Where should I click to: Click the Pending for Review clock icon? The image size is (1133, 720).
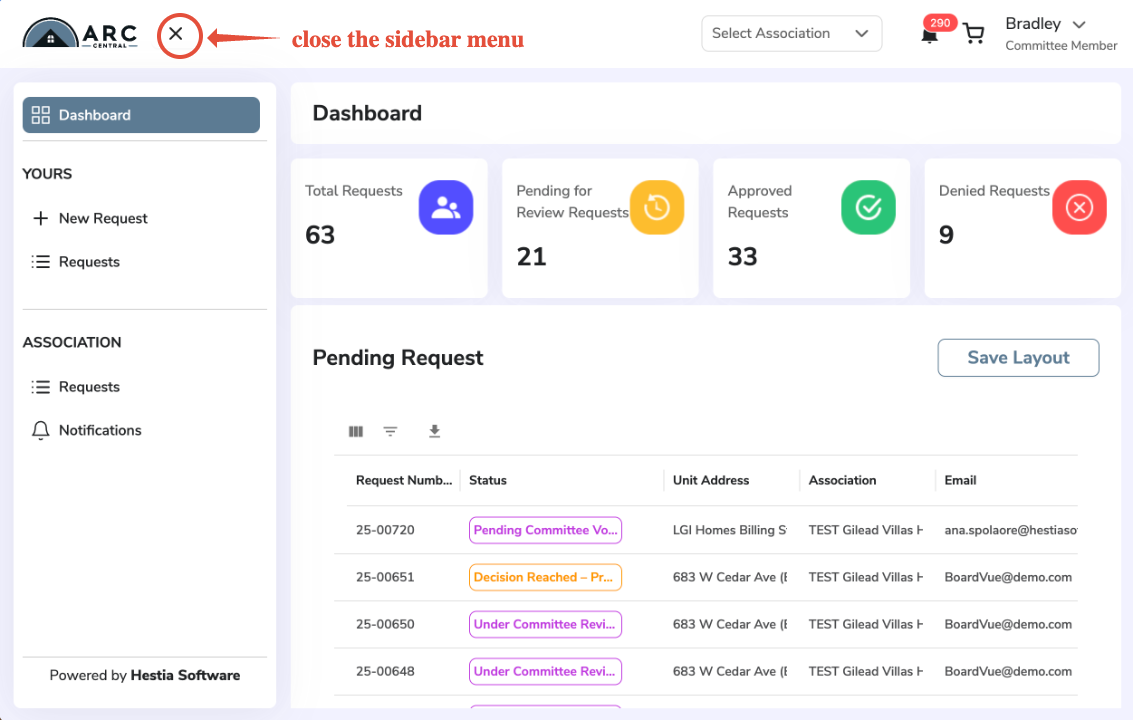(657, 207)
